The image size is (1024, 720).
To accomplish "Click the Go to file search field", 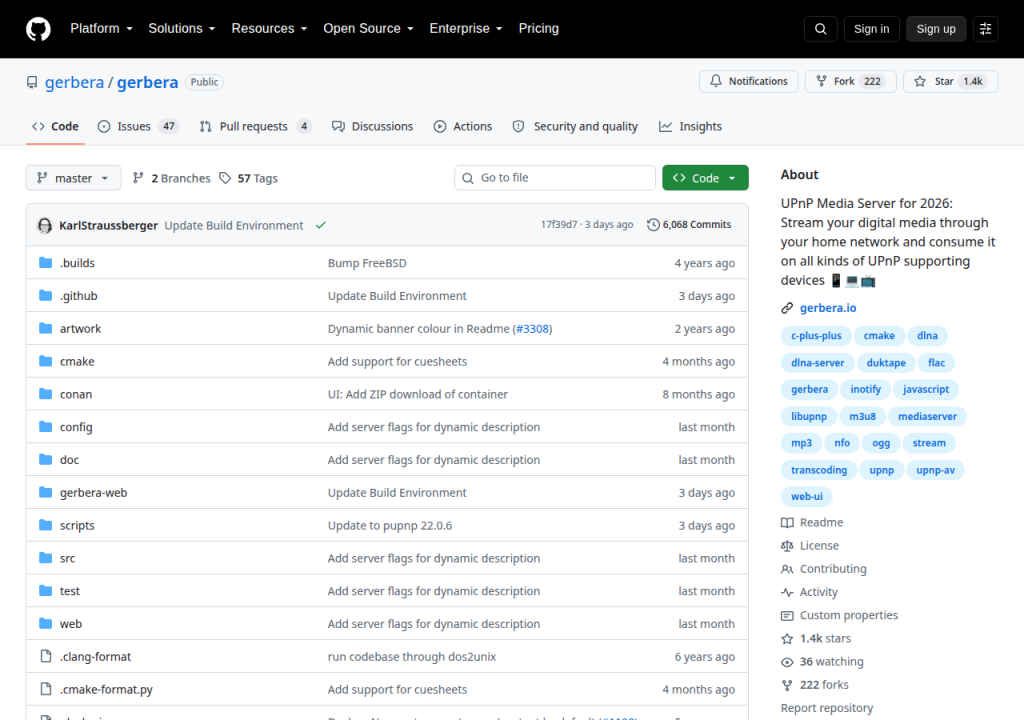I will coord(555,178).
